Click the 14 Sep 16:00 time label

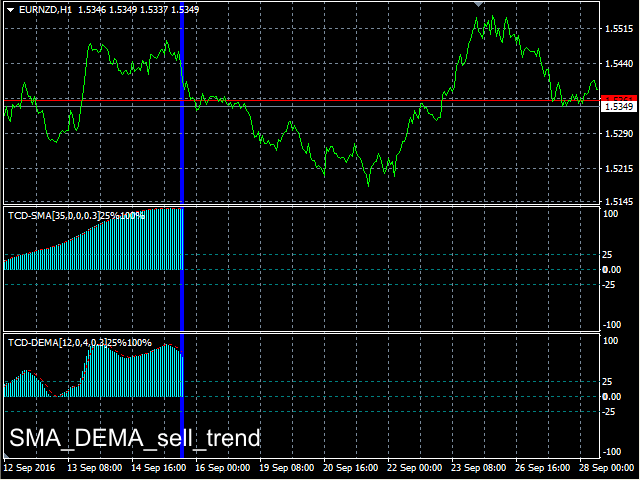pyautogui.click(x=159, y=468)
